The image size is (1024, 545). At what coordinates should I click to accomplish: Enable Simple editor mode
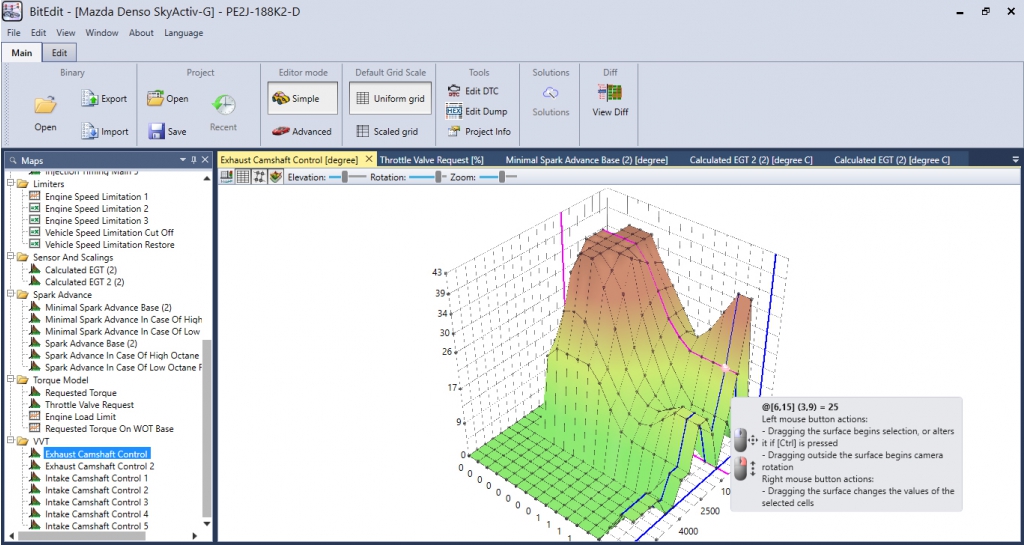point(302,99)
